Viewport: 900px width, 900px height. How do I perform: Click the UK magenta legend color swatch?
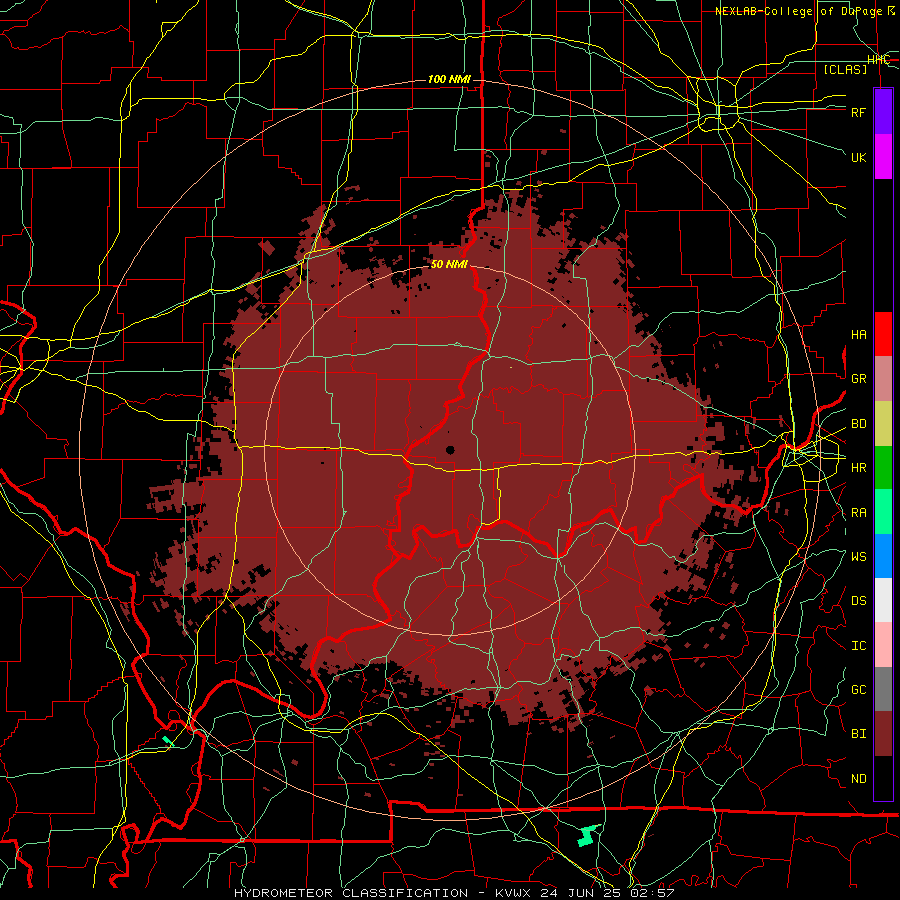(883, 157)
